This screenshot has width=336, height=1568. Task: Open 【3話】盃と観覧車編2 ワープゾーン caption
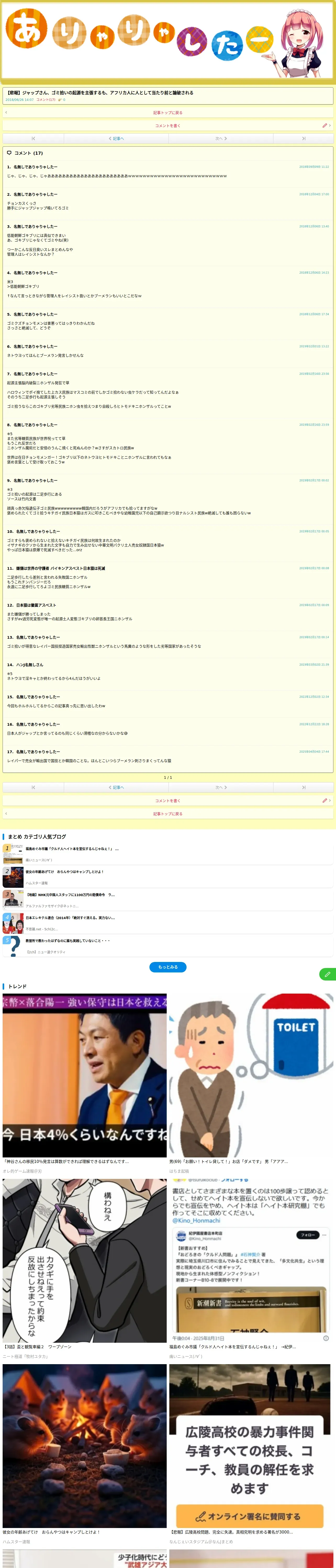(x=37, y=1347)
